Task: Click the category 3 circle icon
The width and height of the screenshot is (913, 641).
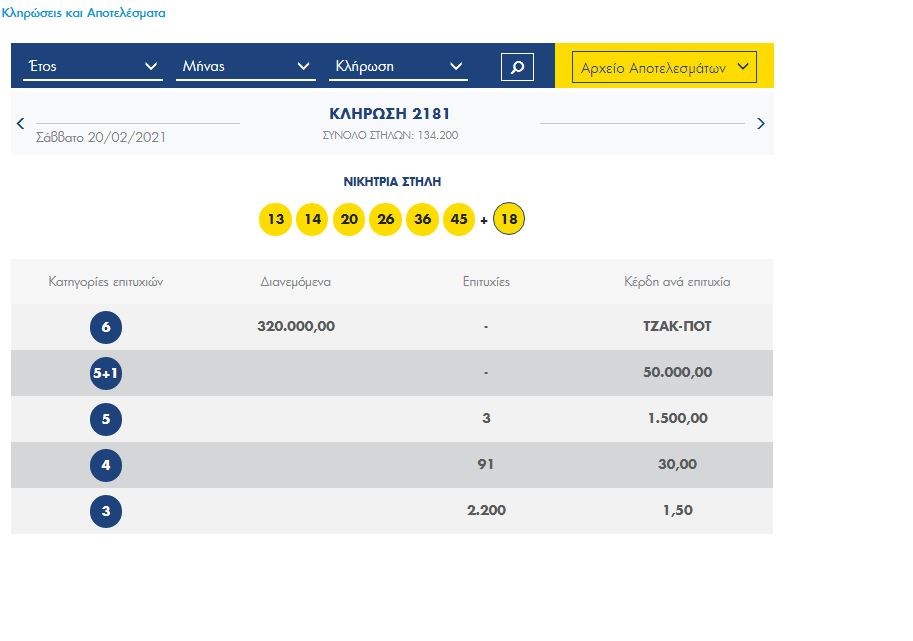Action: tap(106, 511)
